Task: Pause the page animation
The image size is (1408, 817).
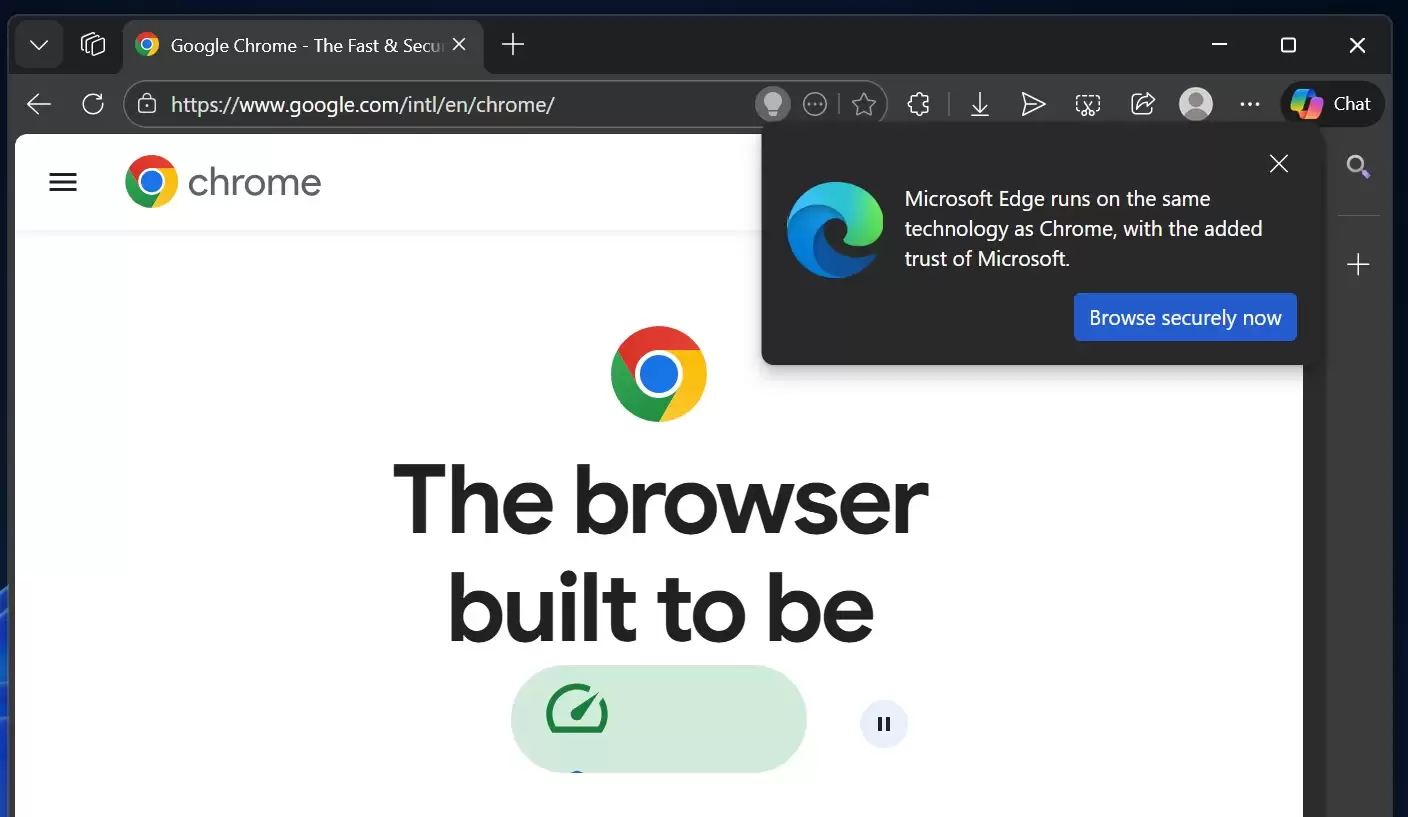Action: [x=884, y=723]
